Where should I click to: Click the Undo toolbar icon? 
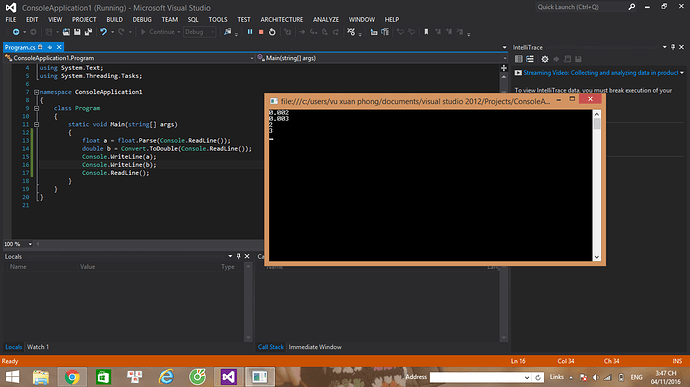[x=103, y=32]
